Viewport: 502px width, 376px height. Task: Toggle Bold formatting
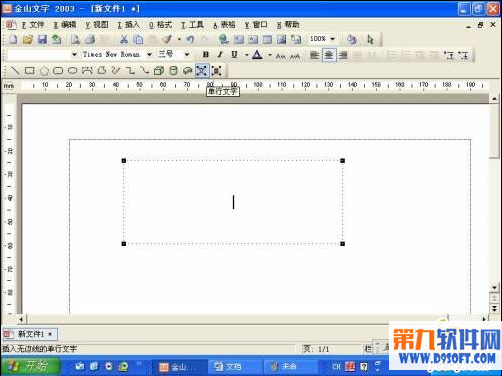[206, 54]
